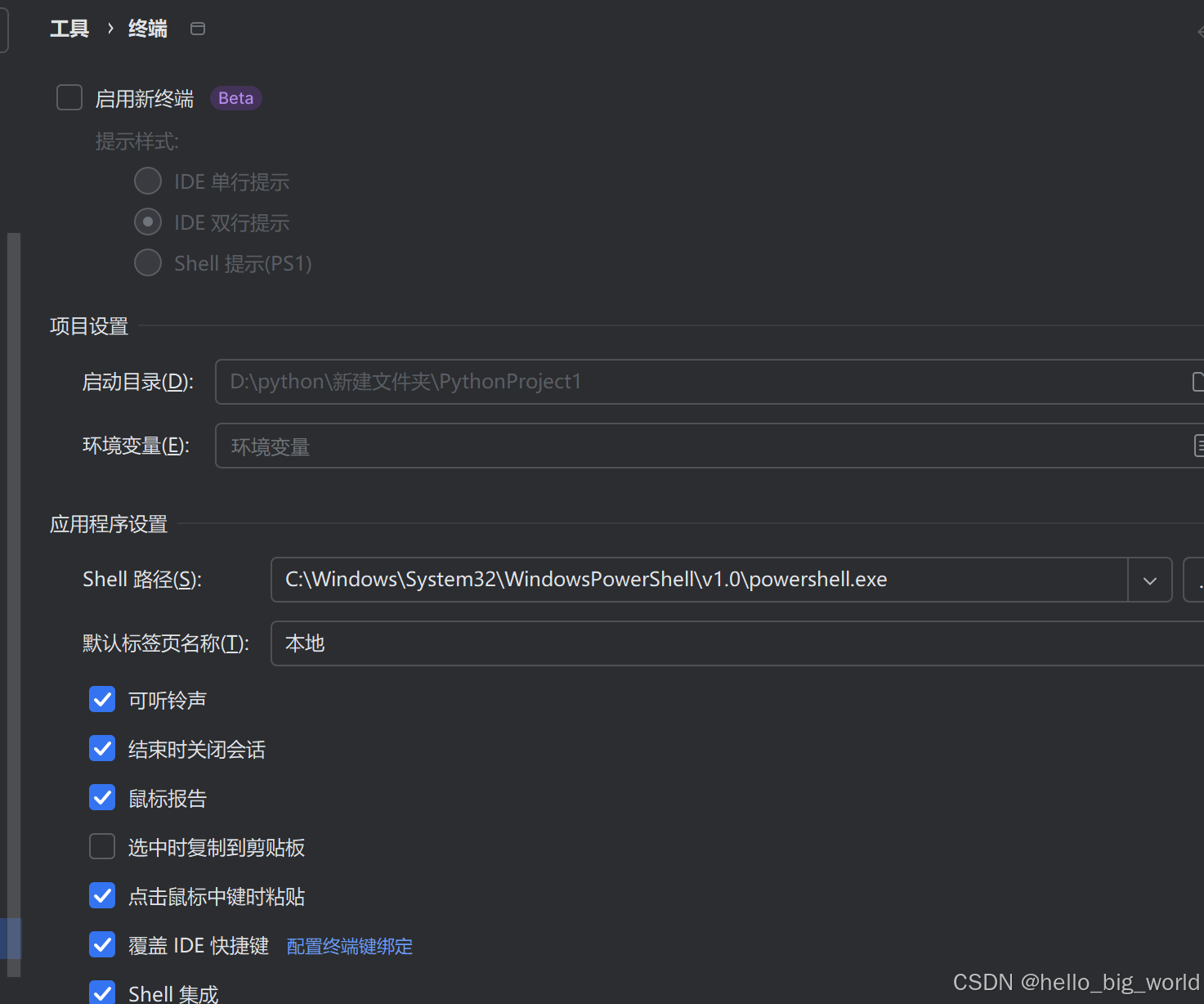Screen dimensions: 1204x1004
Task: Select the Shell 提示(PS1) radio button
Action: [147, 262]
